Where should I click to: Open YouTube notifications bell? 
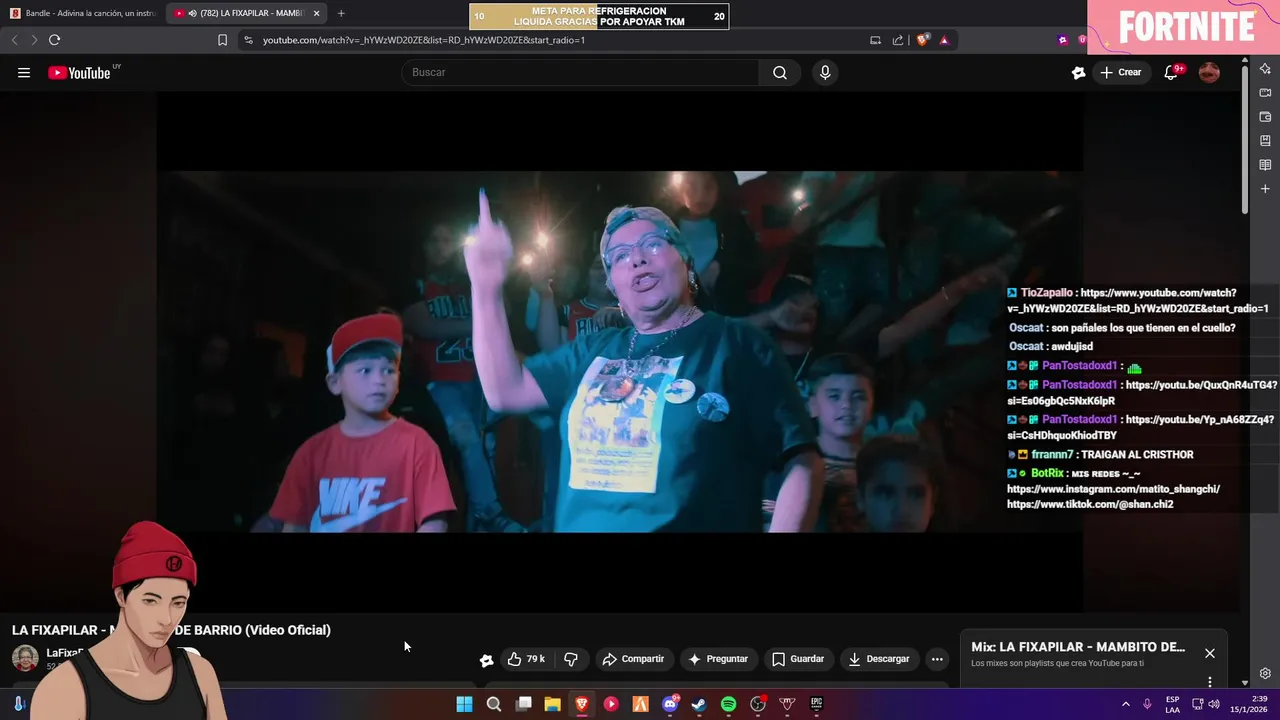(1171, 72)
